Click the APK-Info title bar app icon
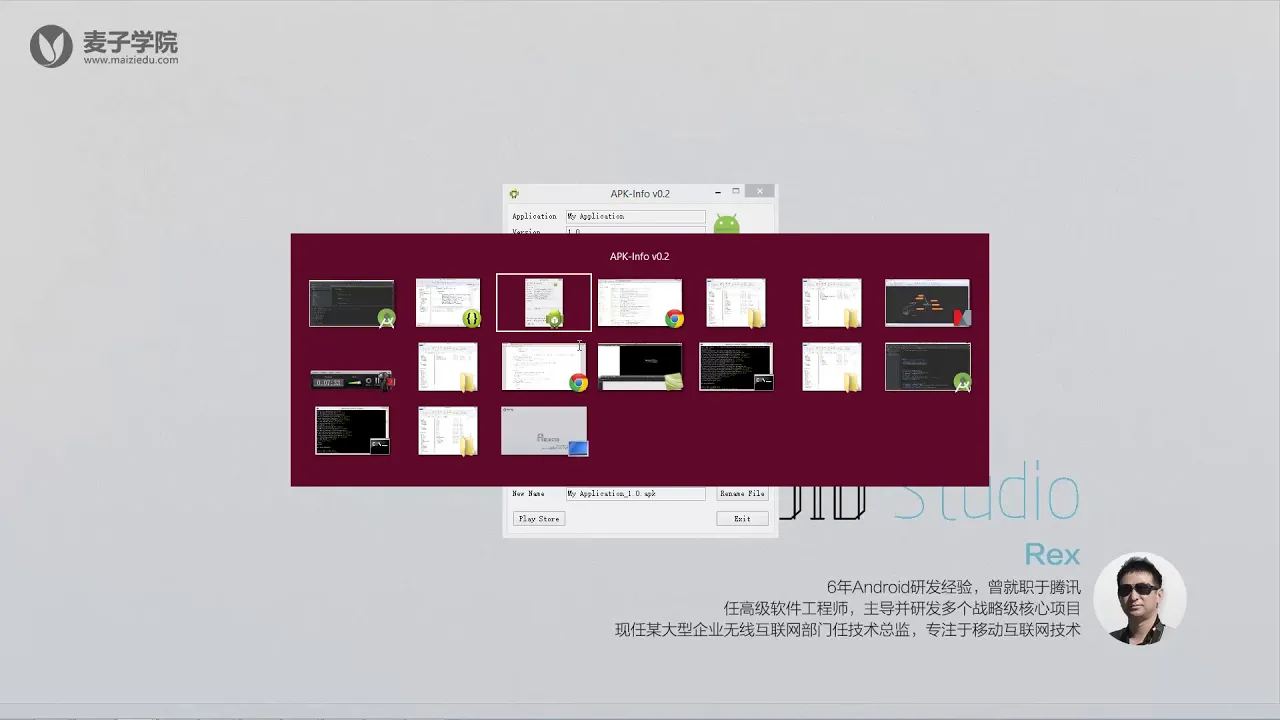This screenshot has width=1280, height=720. (x=514, y=194)
